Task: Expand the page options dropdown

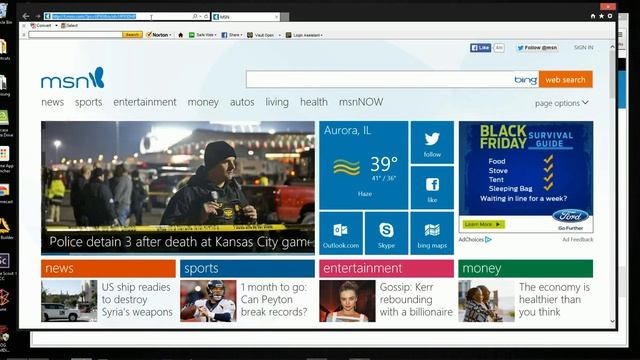Action: 562,103
